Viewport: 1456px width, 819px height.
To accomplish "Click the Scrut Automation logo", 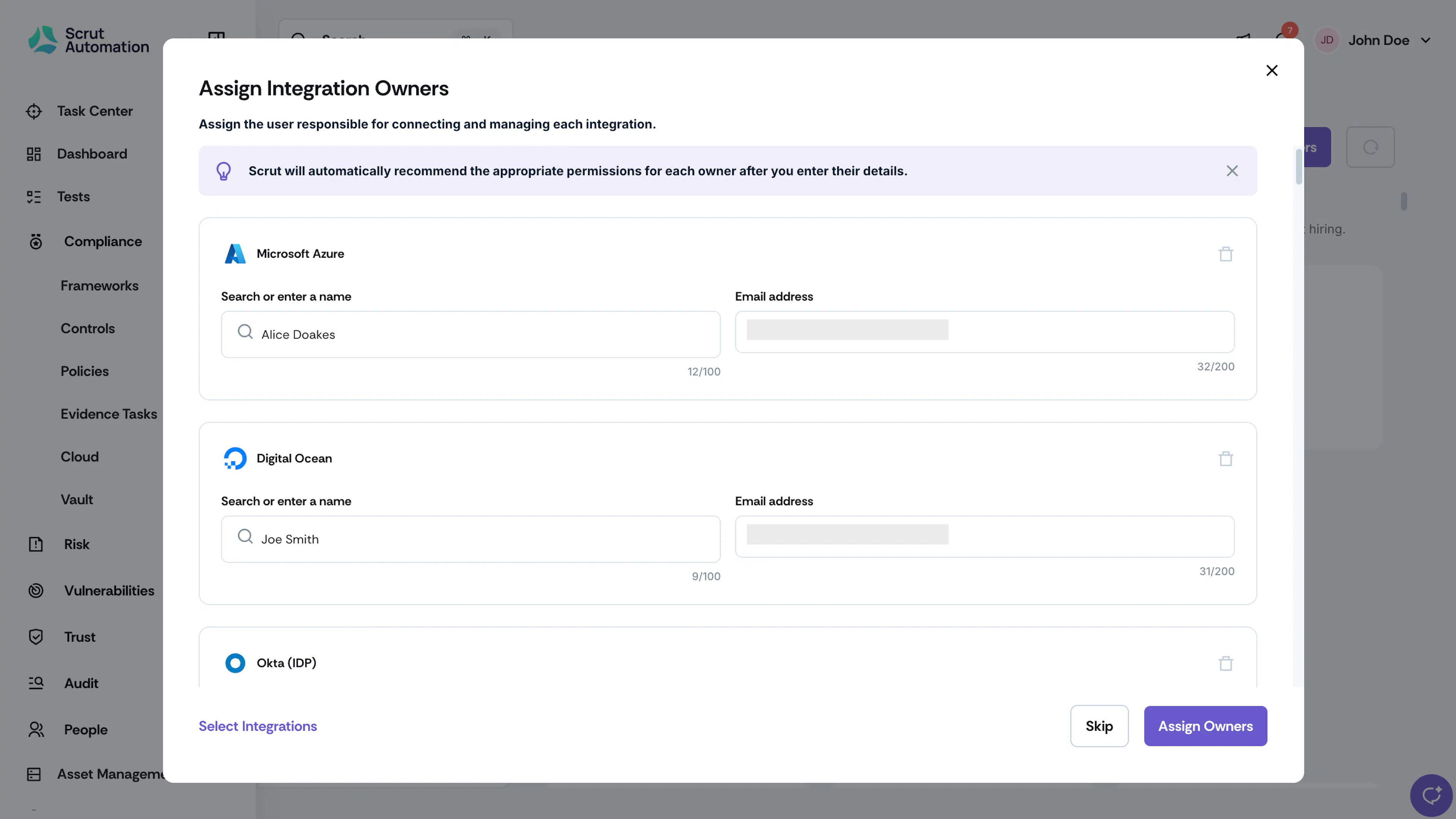I will tap(89, 40).
